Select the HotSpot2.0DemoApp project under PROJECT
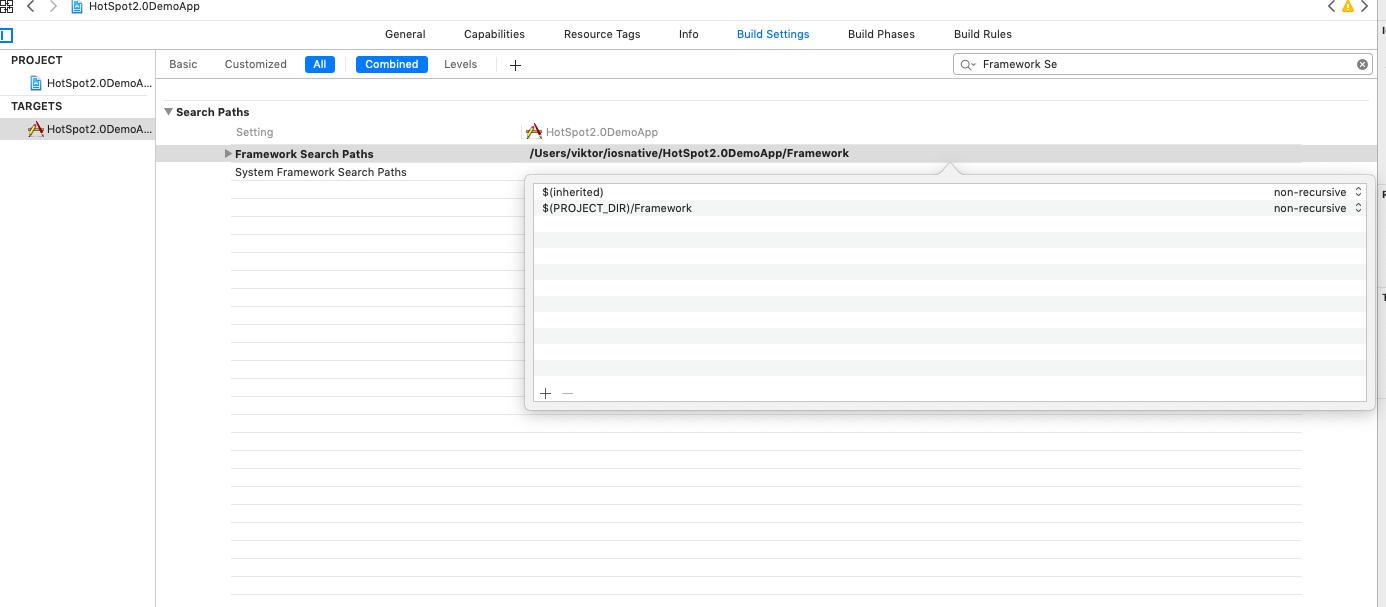Screen dimensions: 1386x607 (92, 83)
